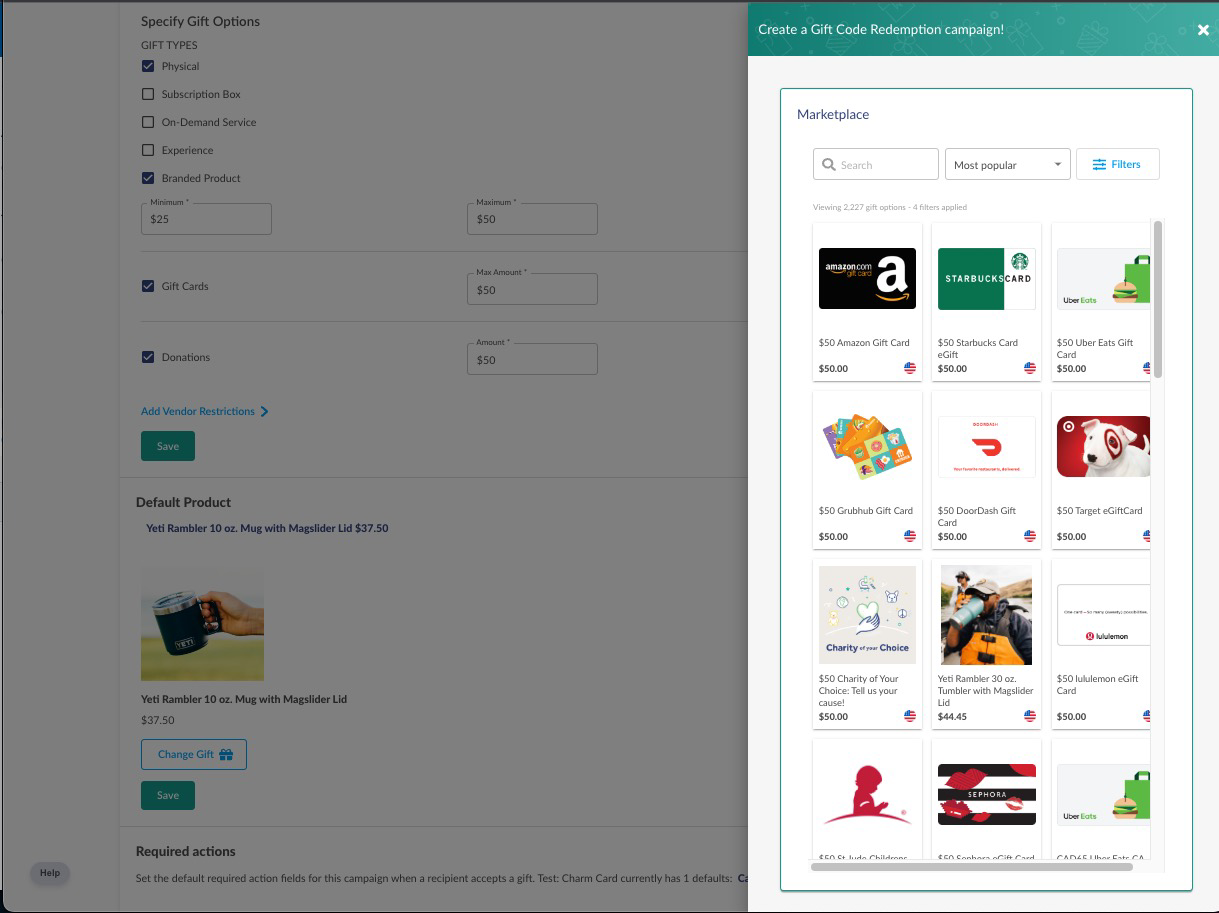The width and height of the screenshot is (1219, 913).
Task: Click the '$50 Grubhub Gift Card' title
Action: click(866, 511)
